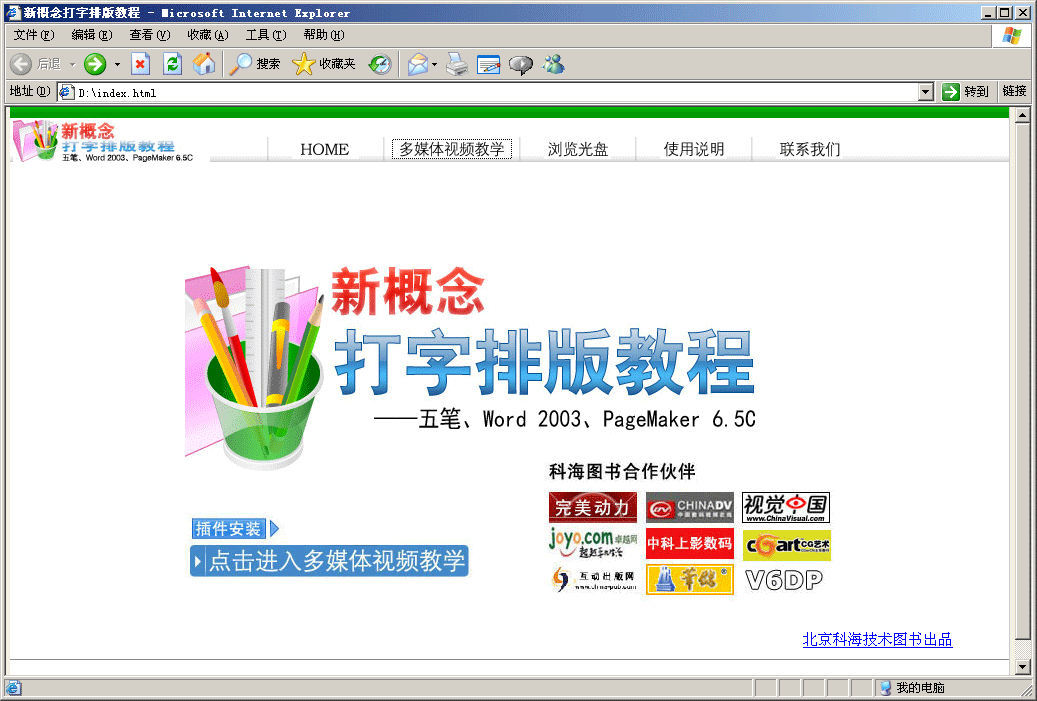Screen dimensions: 1037x701
Task: Click the yellow 华储 partner logo
Action: 690,579
